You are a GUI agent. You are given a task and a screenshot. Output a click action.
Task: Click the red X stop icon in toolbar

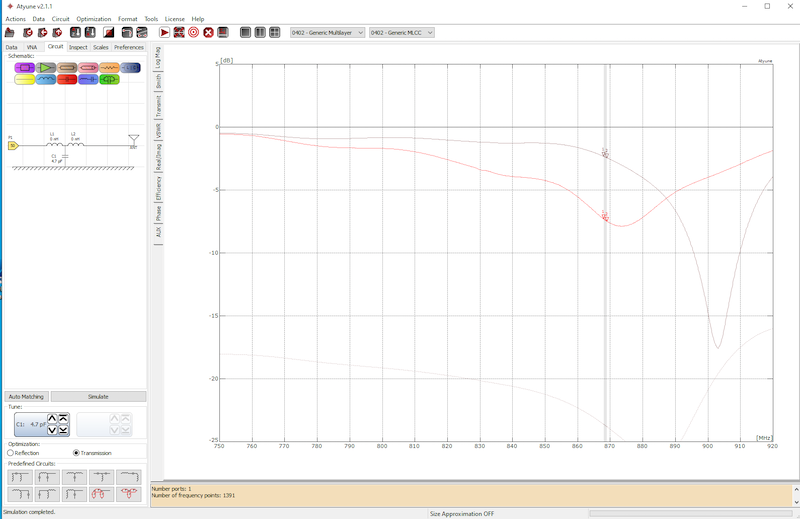pyautogui.click(x=208, y=33)
